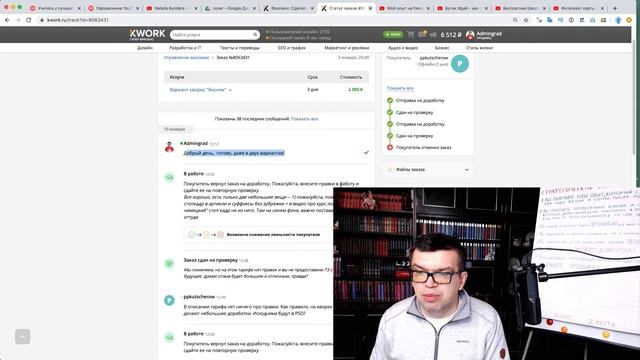The image size is (640, 360).
Task: Click the browser forward arrow
Action: click(x=18, y=20)
